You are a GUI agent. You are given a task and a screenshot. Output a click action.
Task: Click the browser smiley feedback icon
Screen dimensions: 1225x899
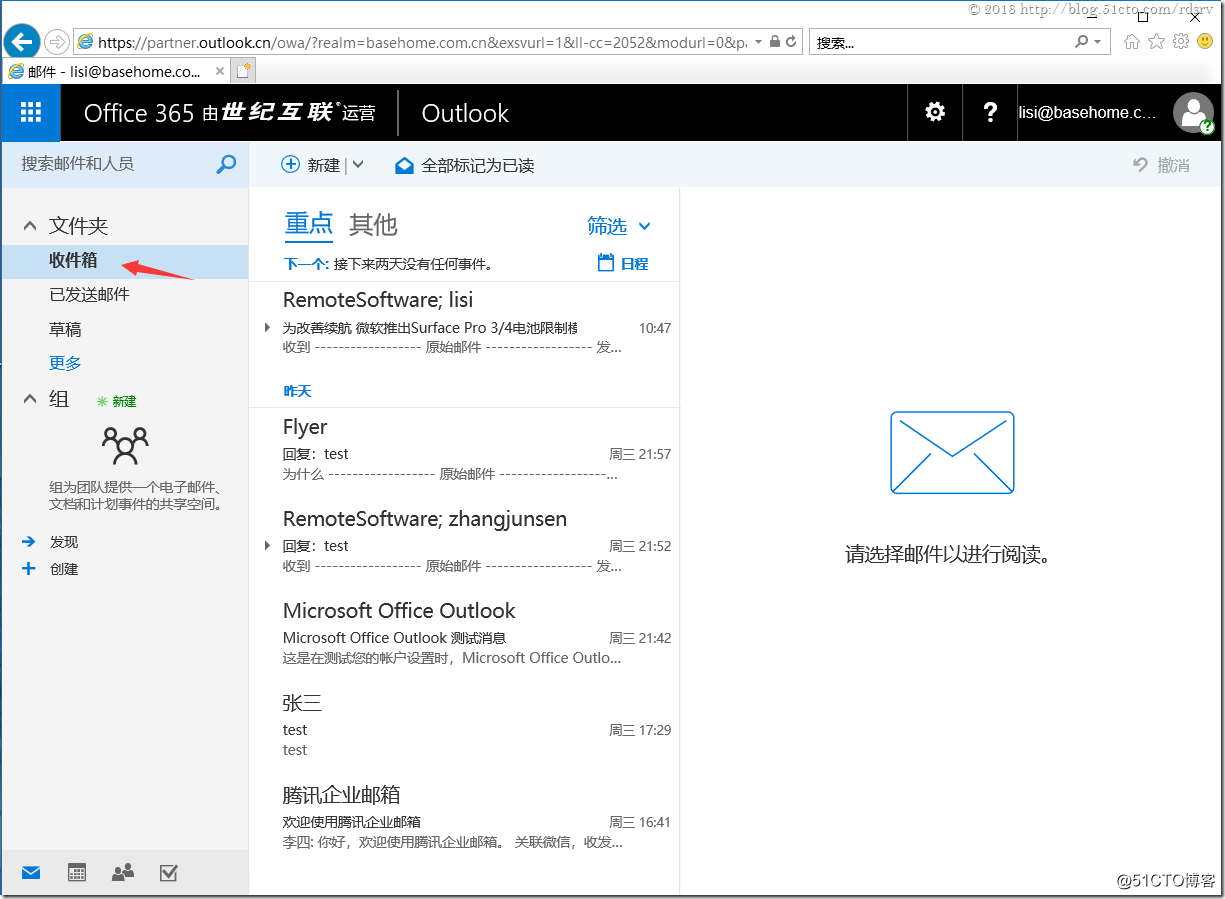pyautogui.click(x=1205, y=42)
